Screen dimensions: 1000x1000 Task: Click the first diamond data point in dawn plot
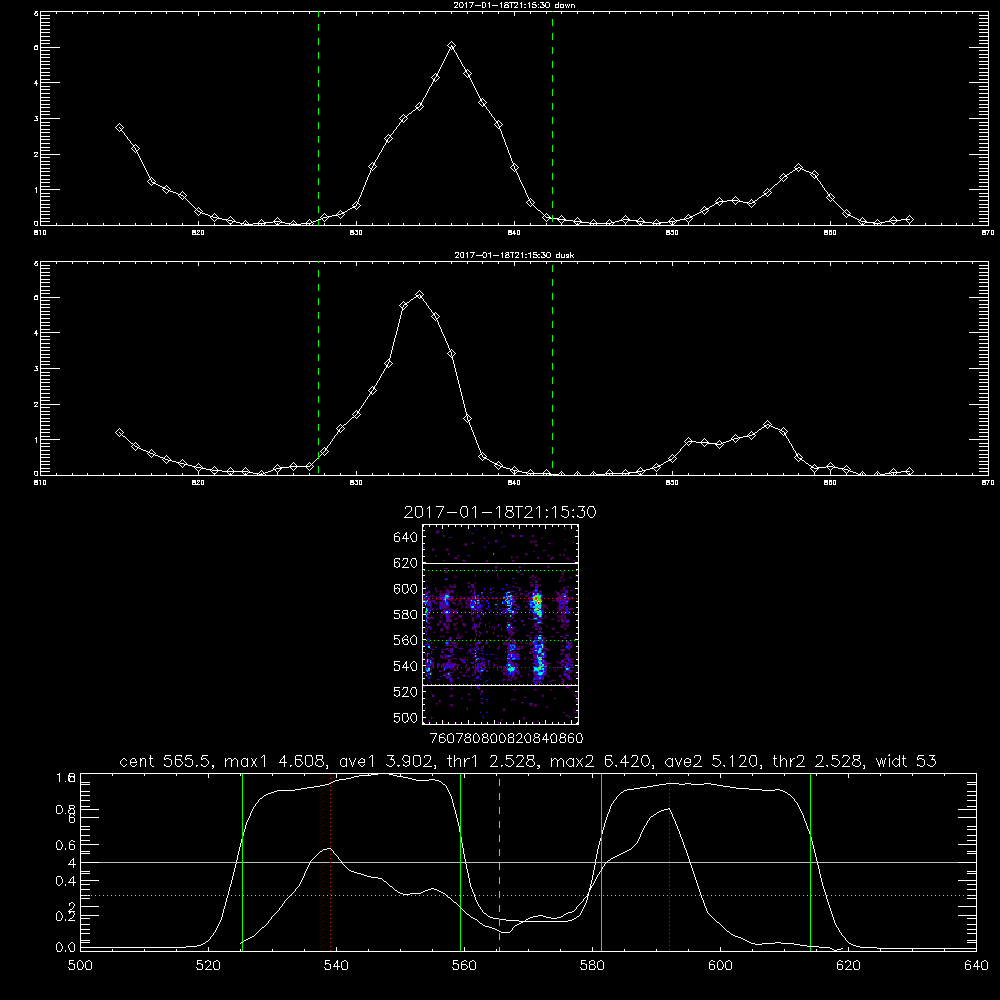[119, 128]
